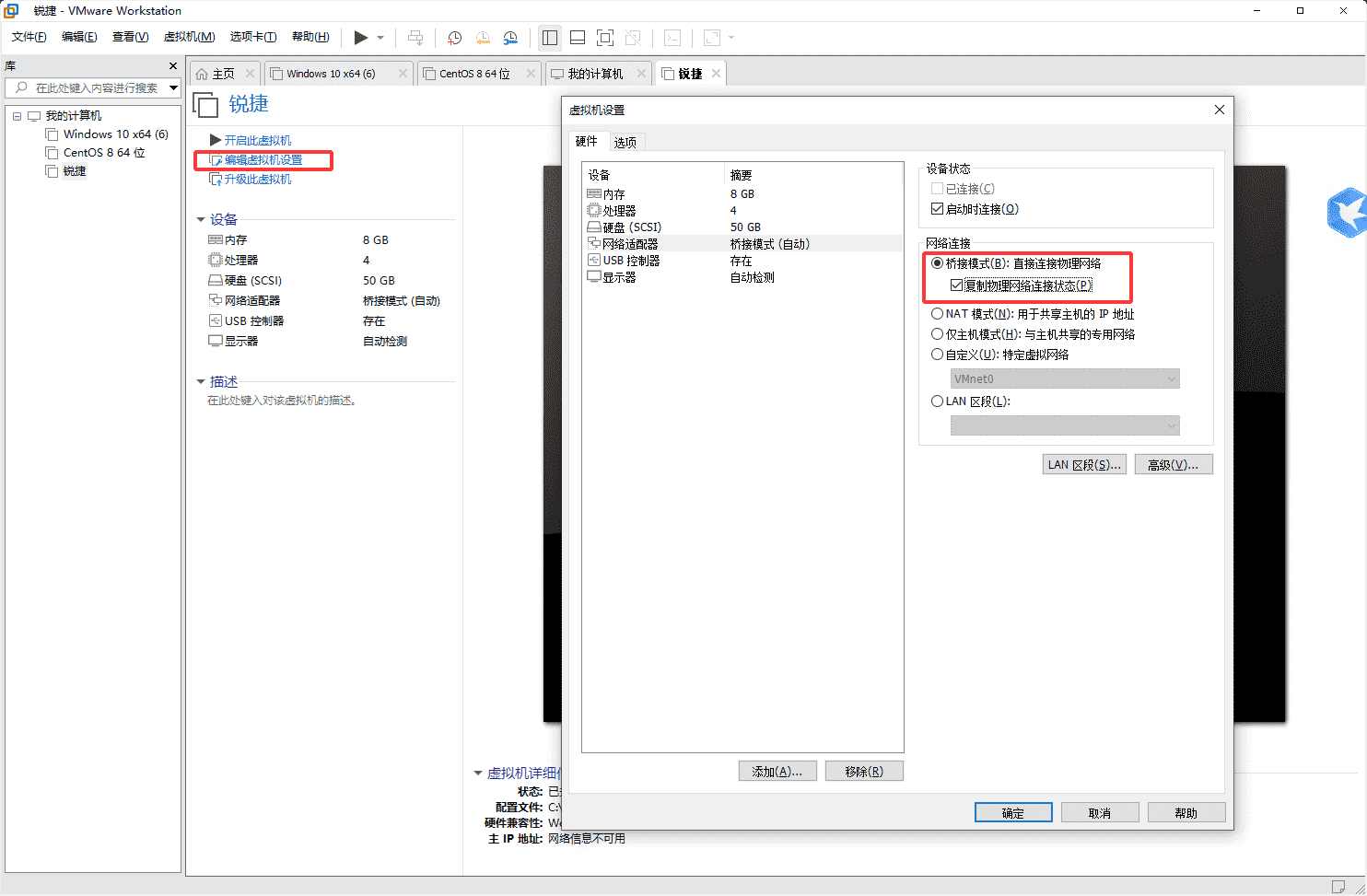Toggle the library sidebar view icon

(x=550, y=38)
